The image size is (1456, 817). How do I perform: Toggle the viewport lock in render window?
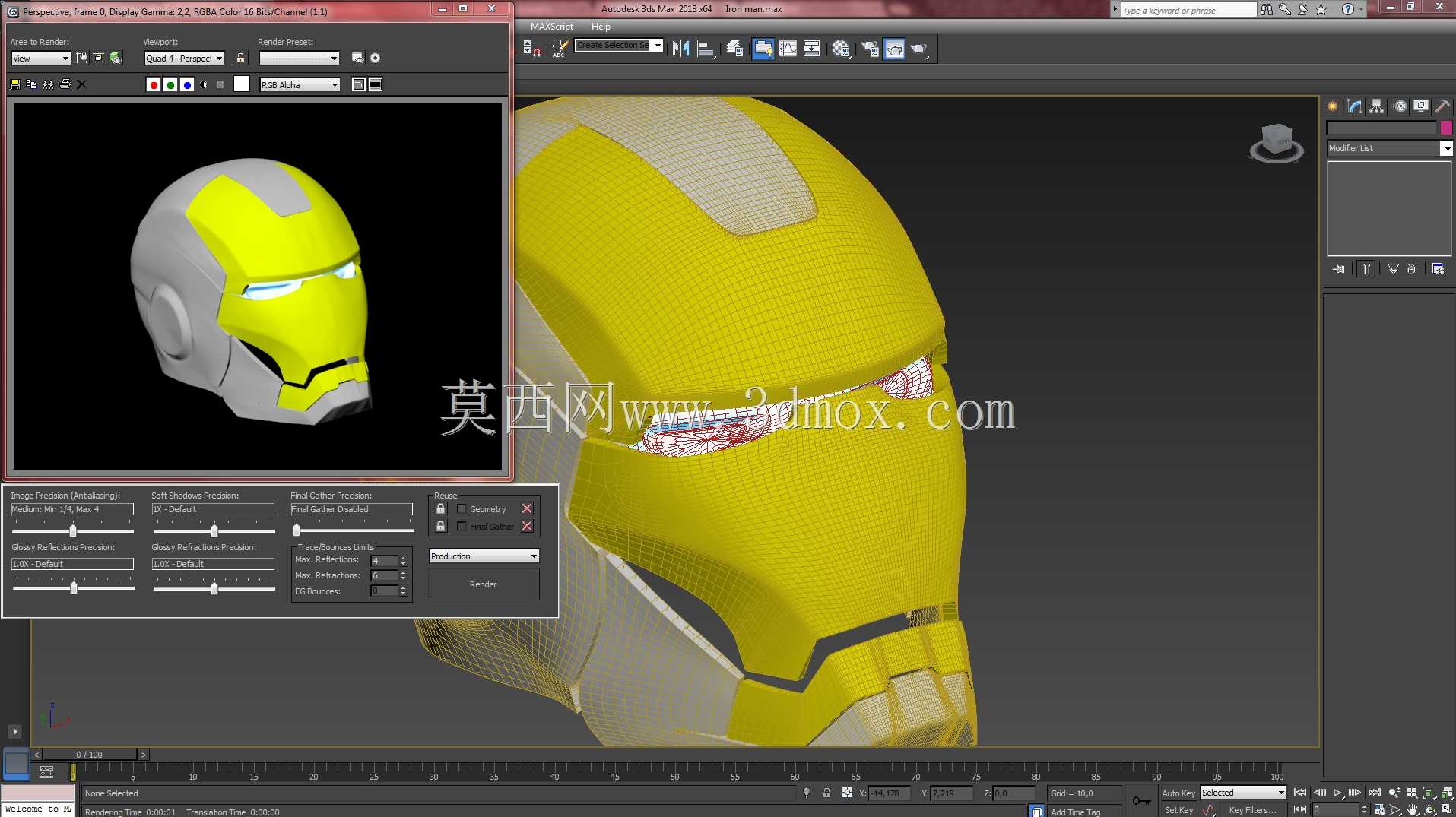[241, 58]
